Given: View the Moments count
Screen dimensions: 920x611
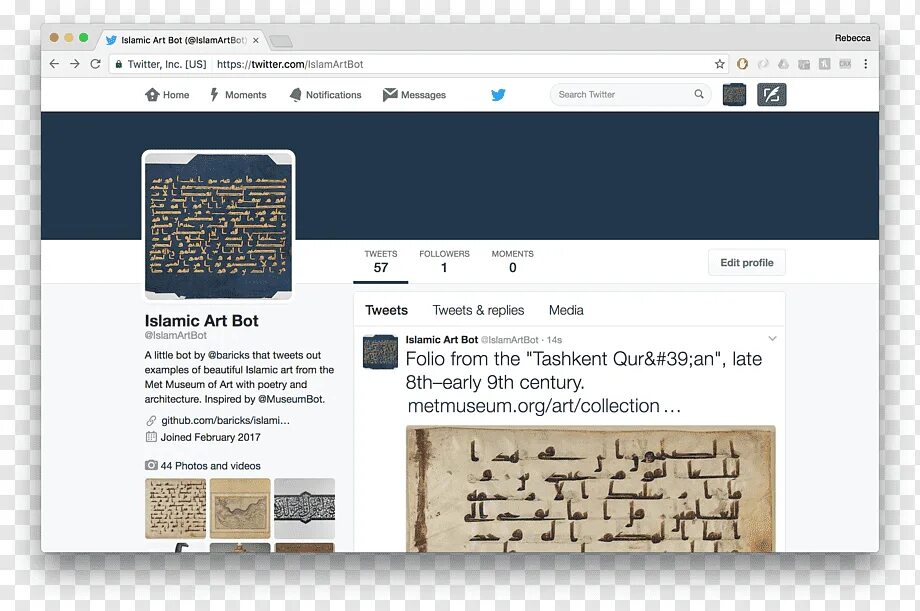Looking at the screenshot, I should [x=513, y=262].
